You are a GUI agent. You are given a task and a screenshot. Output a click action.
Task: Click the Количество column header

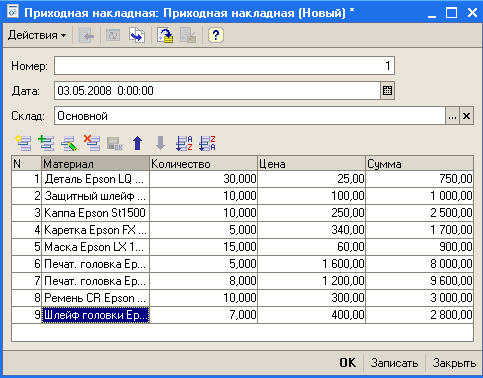(x=203, y=164)
